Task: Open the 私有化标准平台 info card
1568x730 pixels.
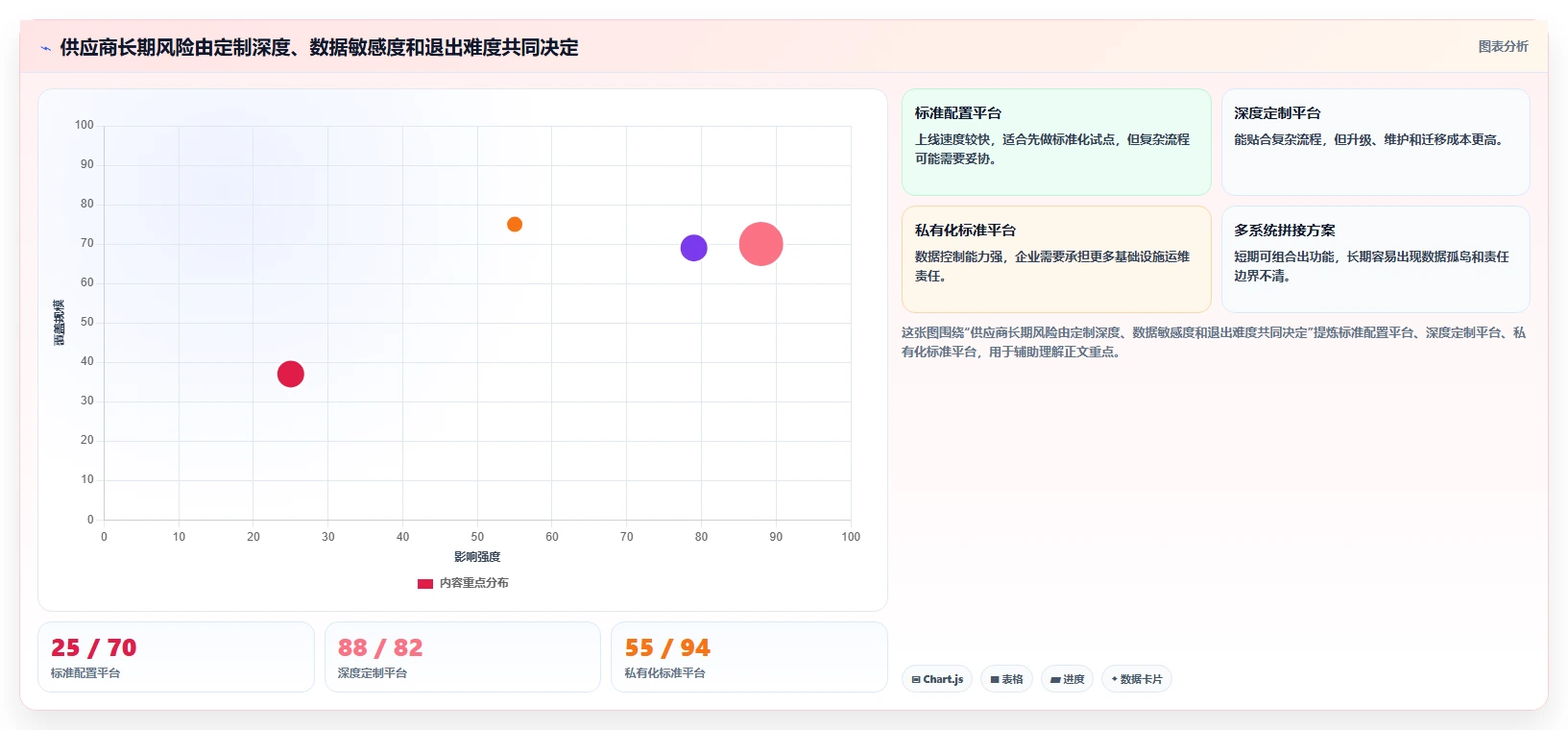Action: (x=1056, y=259)
